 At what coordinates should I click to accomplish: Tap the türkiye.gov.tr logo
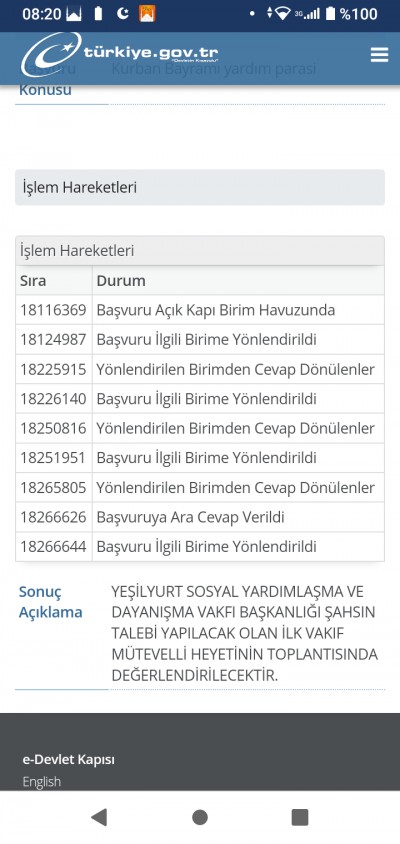120,54
